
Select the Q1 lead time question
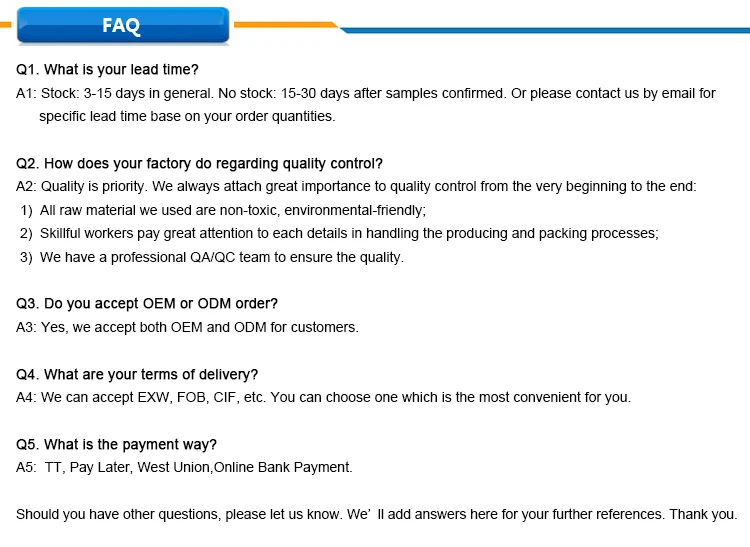(107, 70)
